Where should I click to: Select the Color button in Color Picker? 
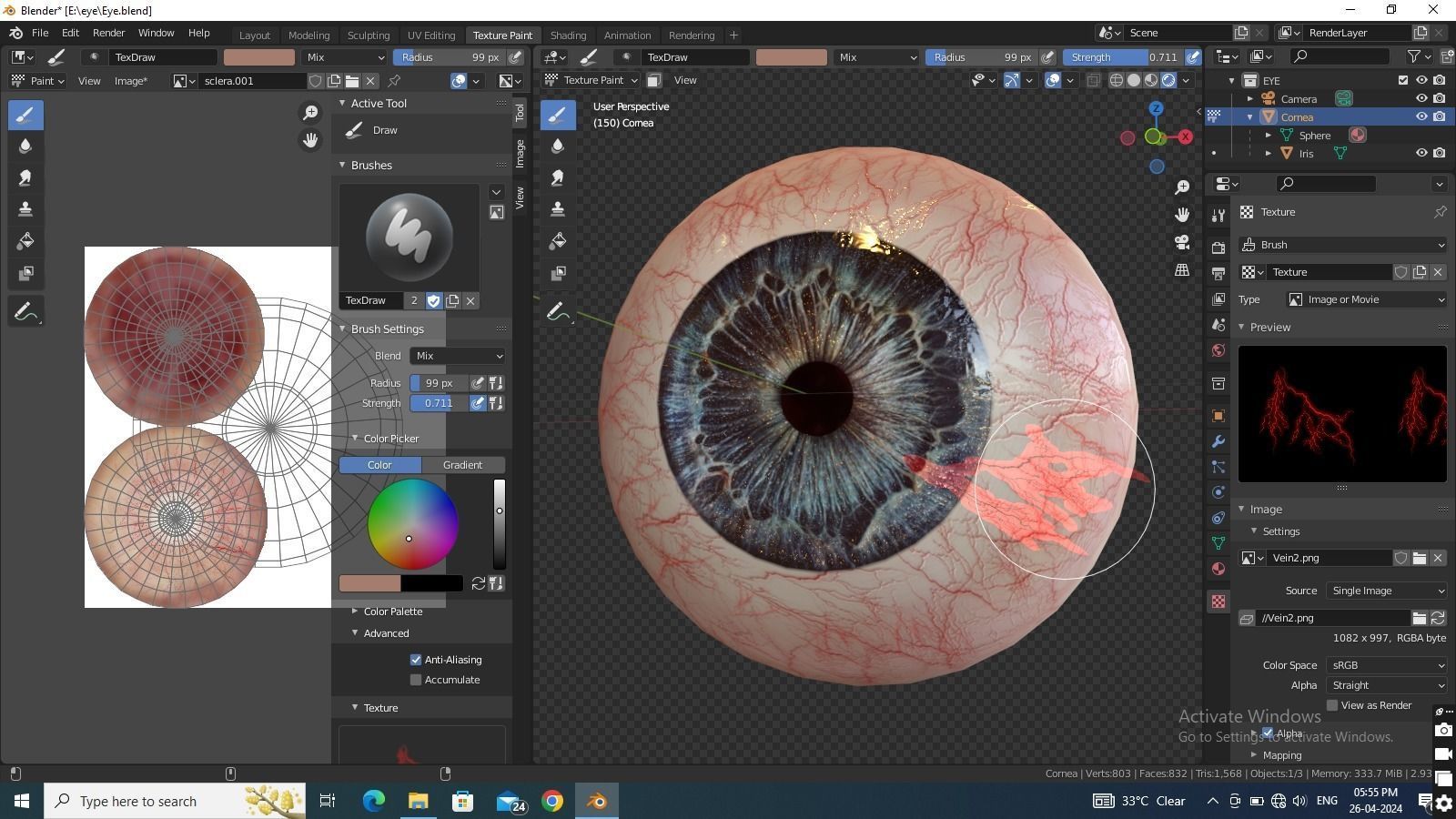[379, 465]
